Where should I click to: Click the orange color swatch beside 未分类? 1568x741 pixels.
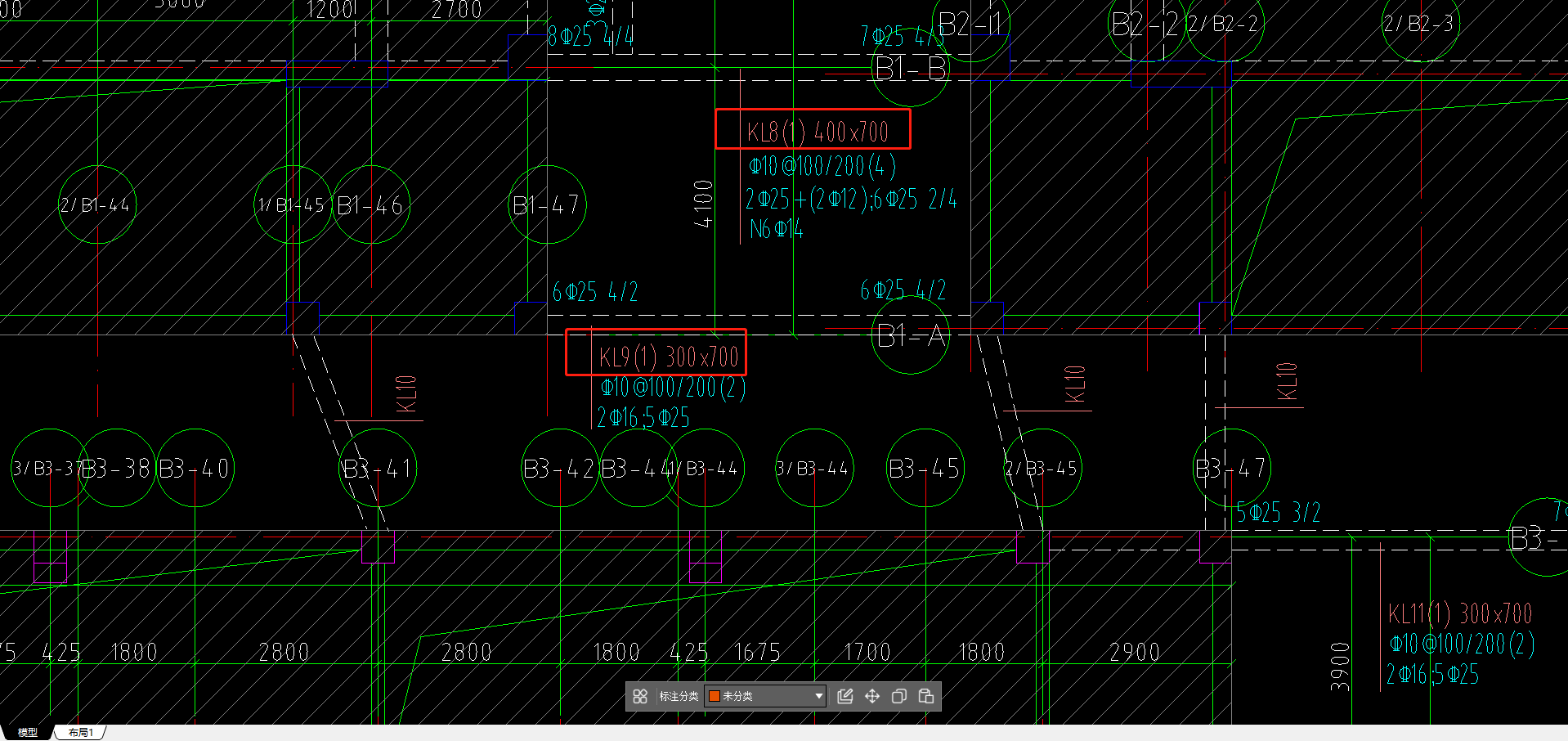tap(714, 696)
